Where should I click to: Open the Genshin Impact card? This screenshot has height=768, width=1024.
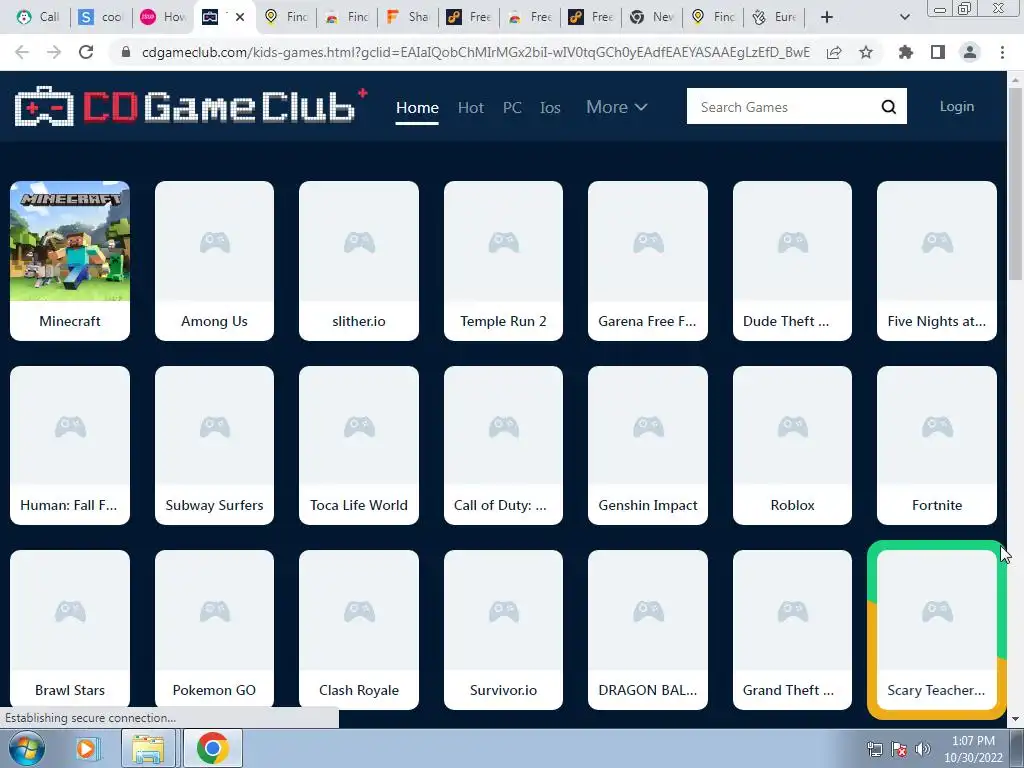coord(647,445)
